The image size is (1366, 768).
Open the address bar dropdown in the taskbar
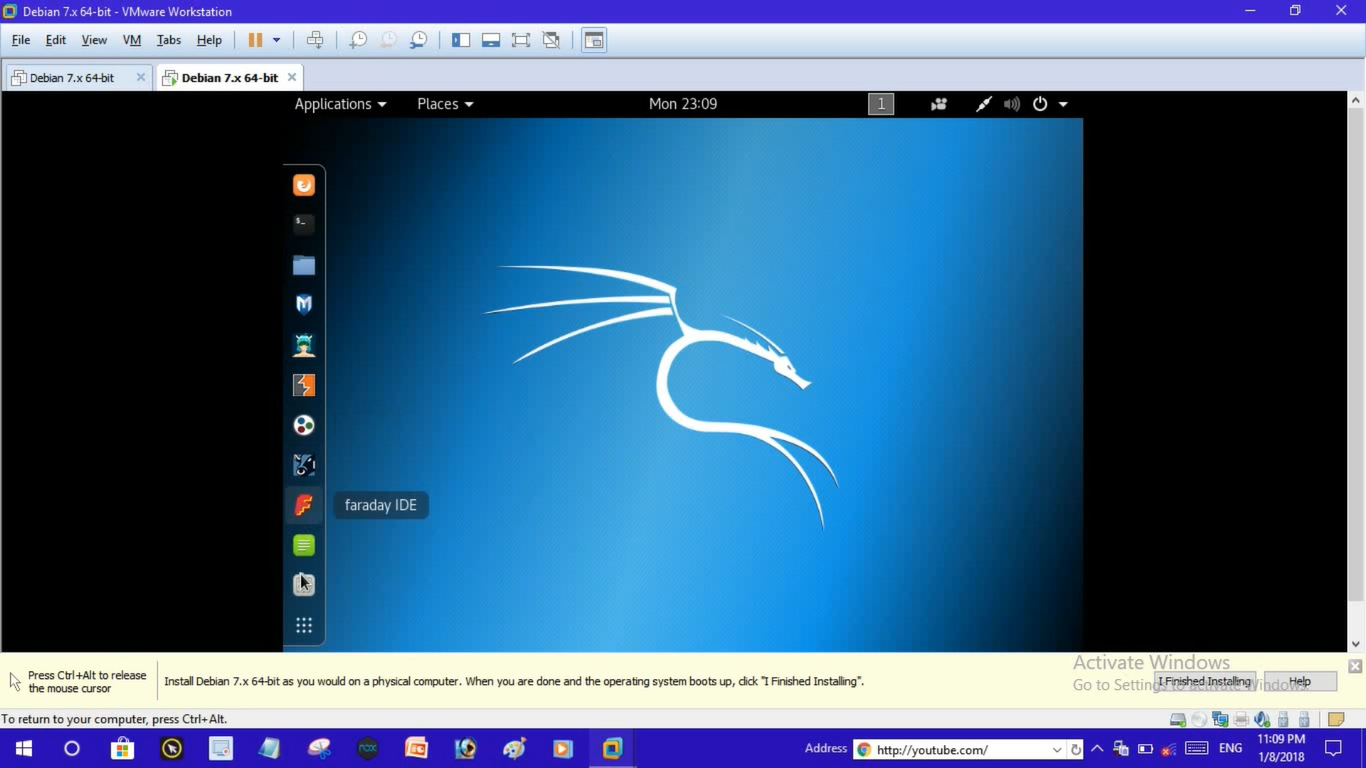click(x=1057, y=749)
